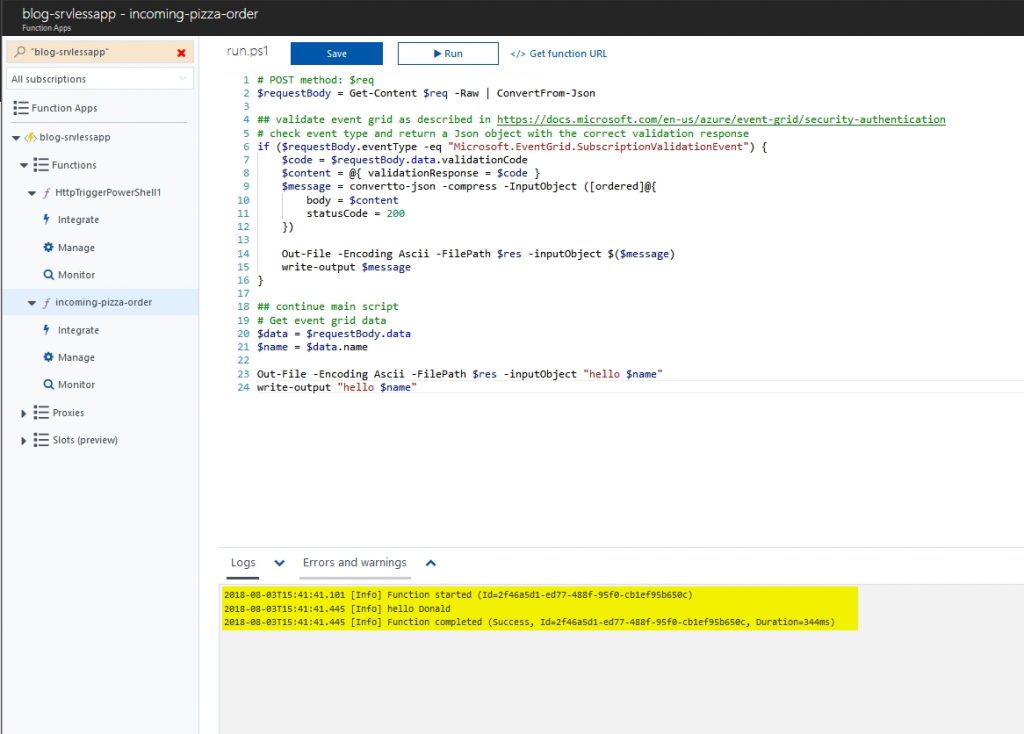1024x734 pixels.
Task: Click the blog-srvlessapp - incoming-pizza-order title
Action: [x=140, y=14]
